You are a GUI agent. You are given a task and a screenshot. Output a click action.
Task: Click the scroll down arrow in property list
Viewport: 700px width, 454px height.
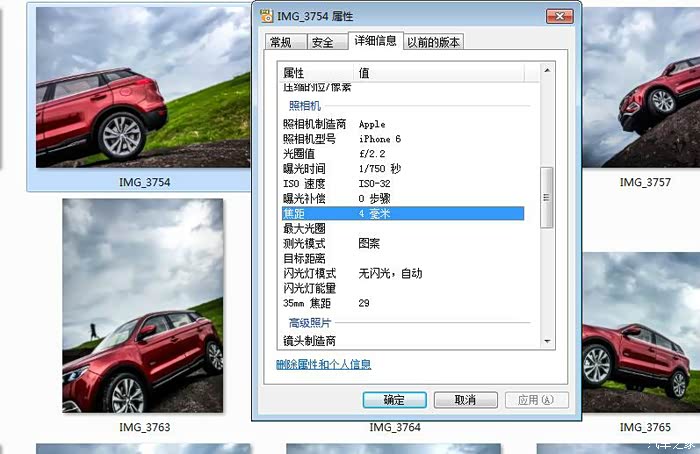click(547, 342)
